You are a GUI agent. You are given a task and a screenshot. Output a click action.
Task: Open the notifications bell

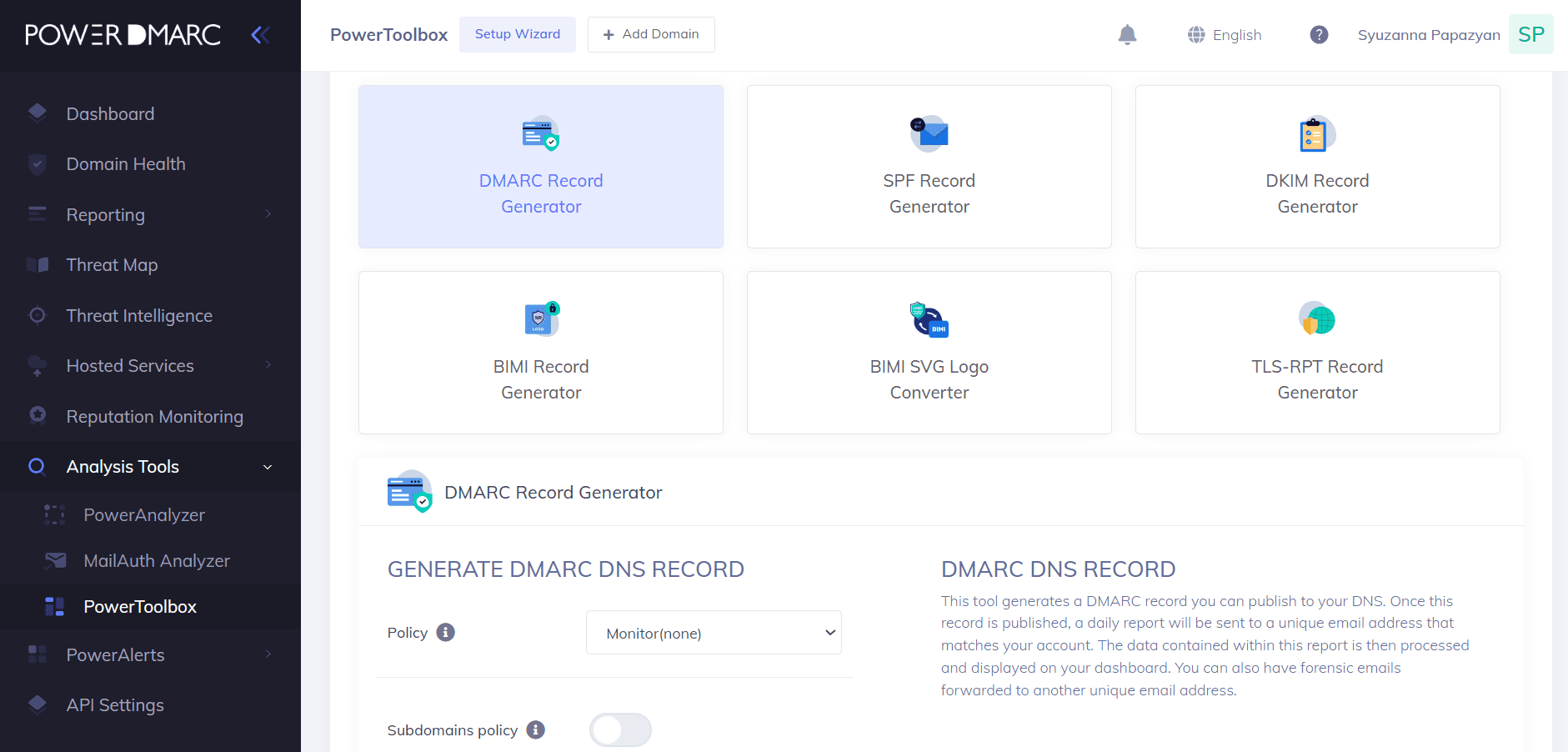[1127, 34]
